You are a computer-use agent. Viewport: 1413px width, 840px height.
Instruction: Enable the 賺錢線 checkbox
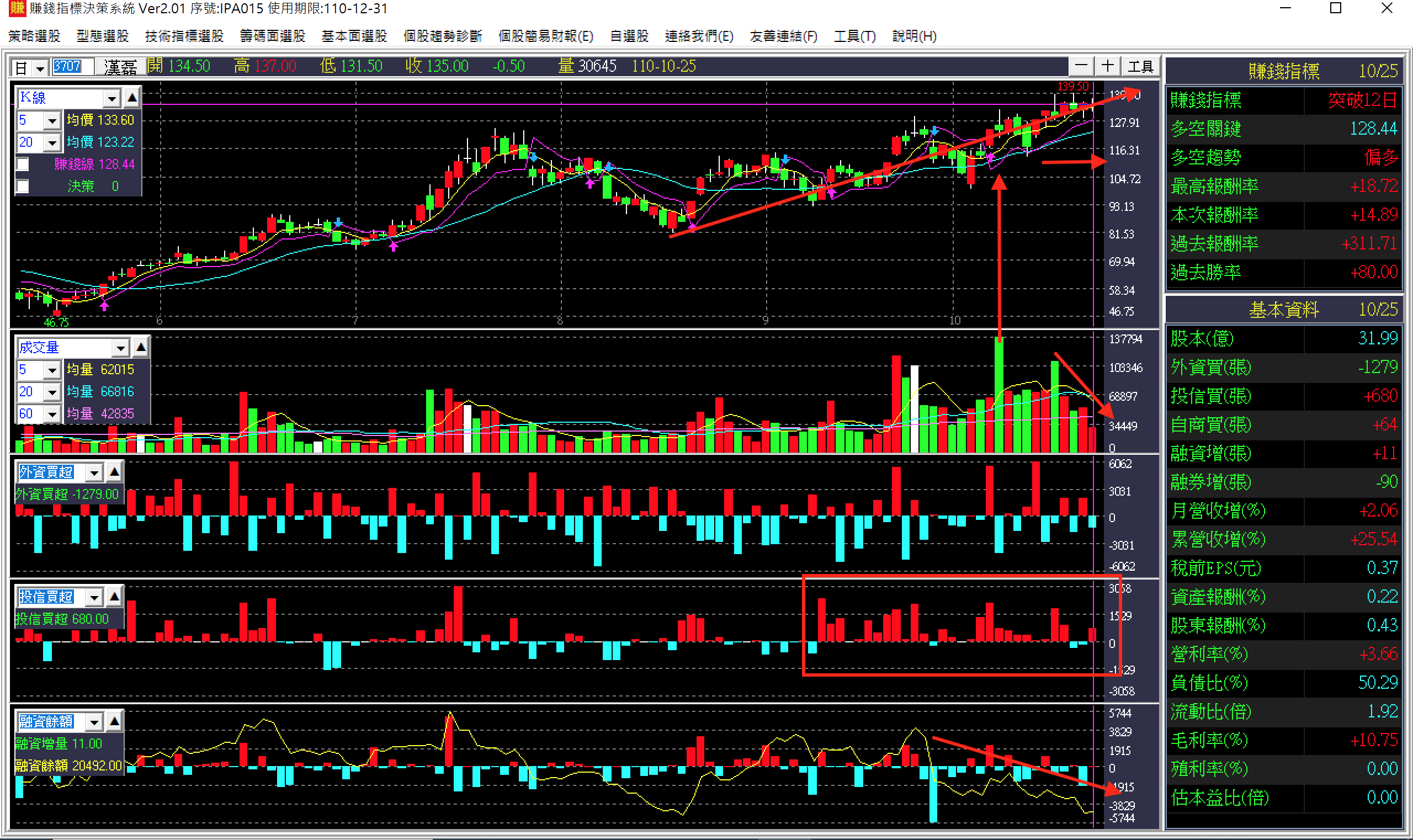click(23, 164)
